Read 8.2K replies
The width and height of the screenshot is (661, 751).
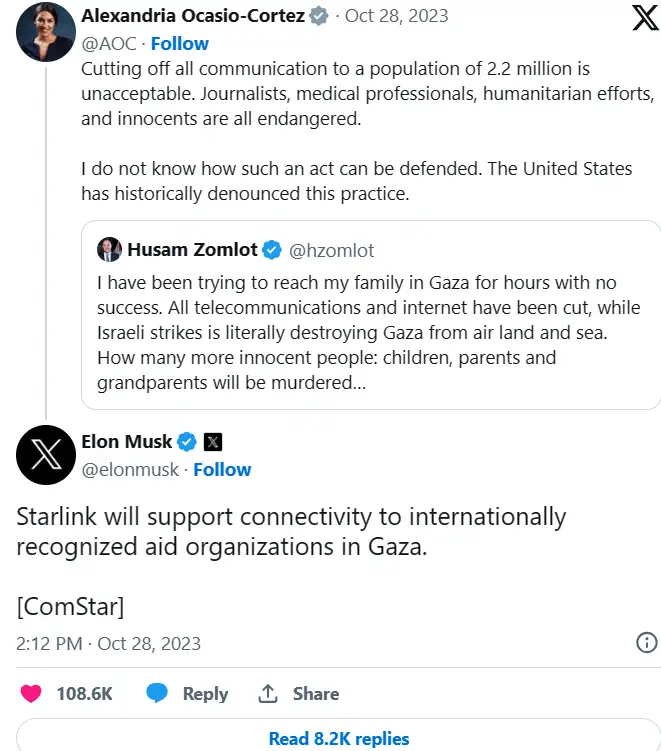click(x=339, y=738)
